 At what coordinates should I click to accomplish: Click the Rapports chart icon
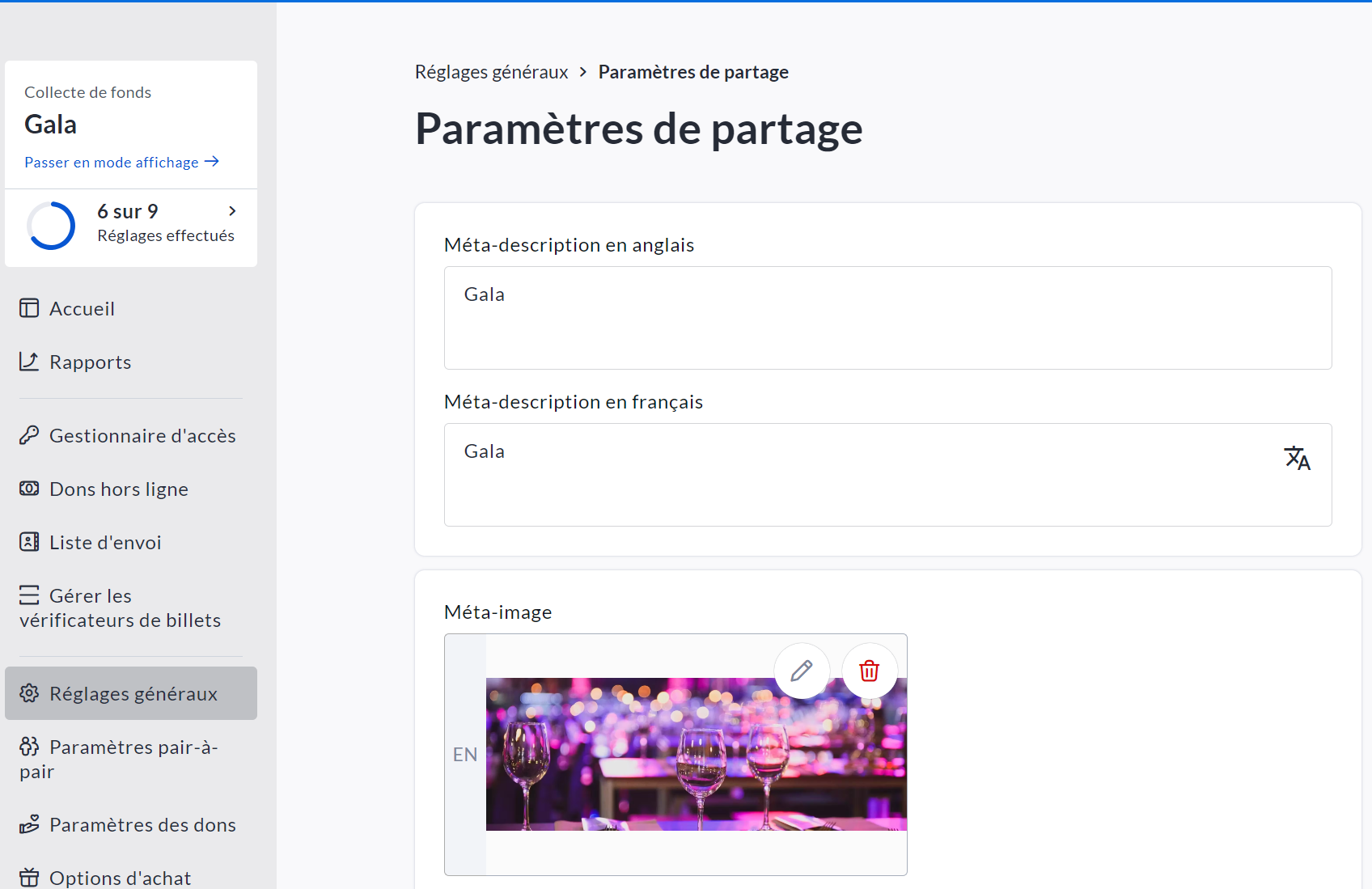29,362
